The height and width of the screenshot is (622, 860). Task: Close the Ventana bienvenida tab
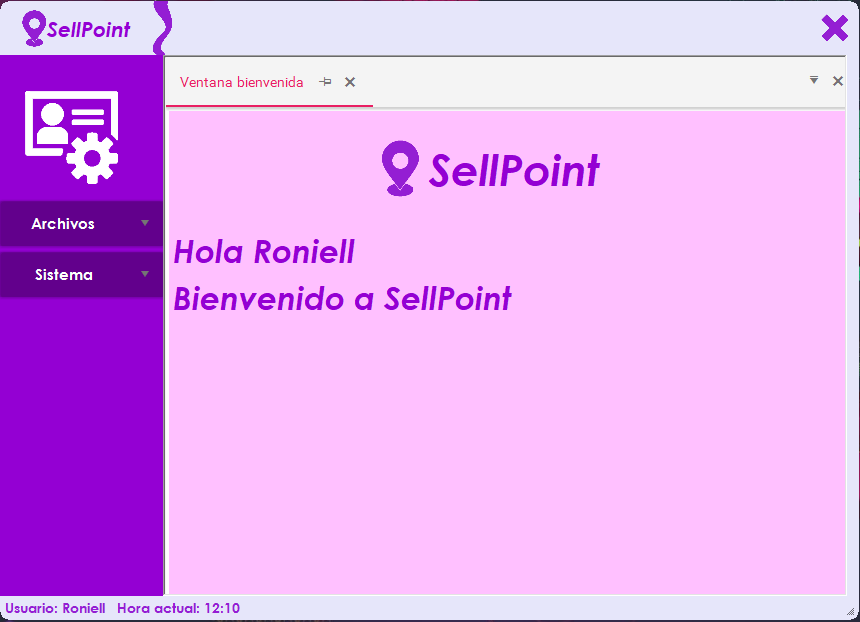pos(350,82)
